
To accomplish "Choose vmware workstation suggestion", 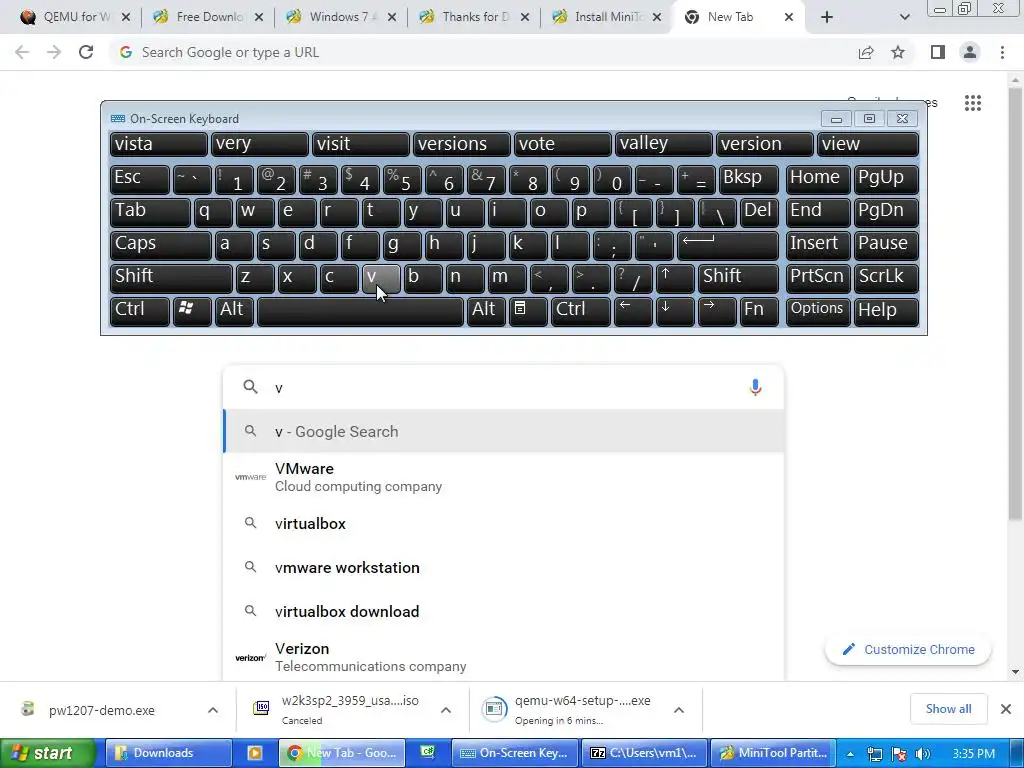I will click(x=504, y=568).
